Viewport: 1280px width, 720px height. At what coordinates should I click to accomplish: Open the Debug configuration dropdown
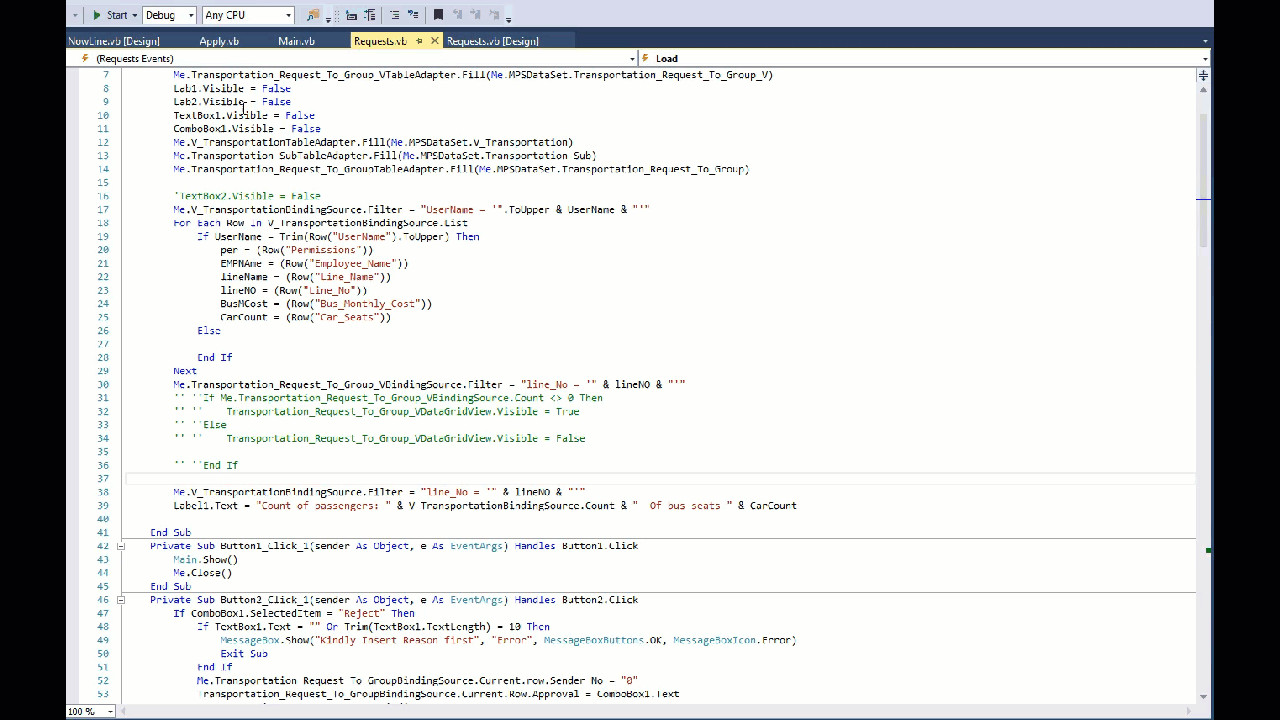tap(191, 14)
